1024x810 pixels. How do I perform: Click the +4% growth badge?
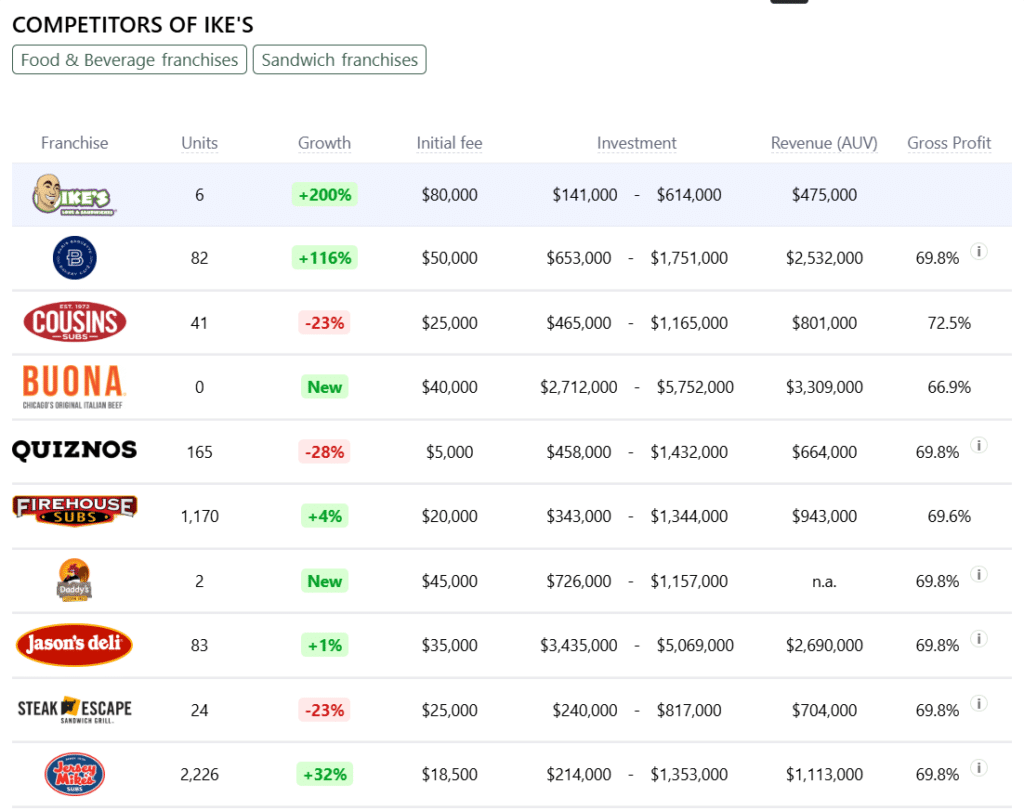[325, 516]
